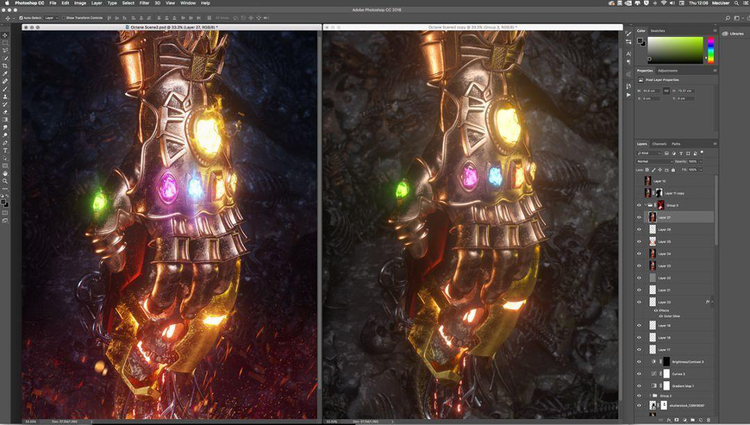Toggle visibility of the Brightness/Contrast 3 layer
Viewport: 750px width, 425px height.
(639, 362)
